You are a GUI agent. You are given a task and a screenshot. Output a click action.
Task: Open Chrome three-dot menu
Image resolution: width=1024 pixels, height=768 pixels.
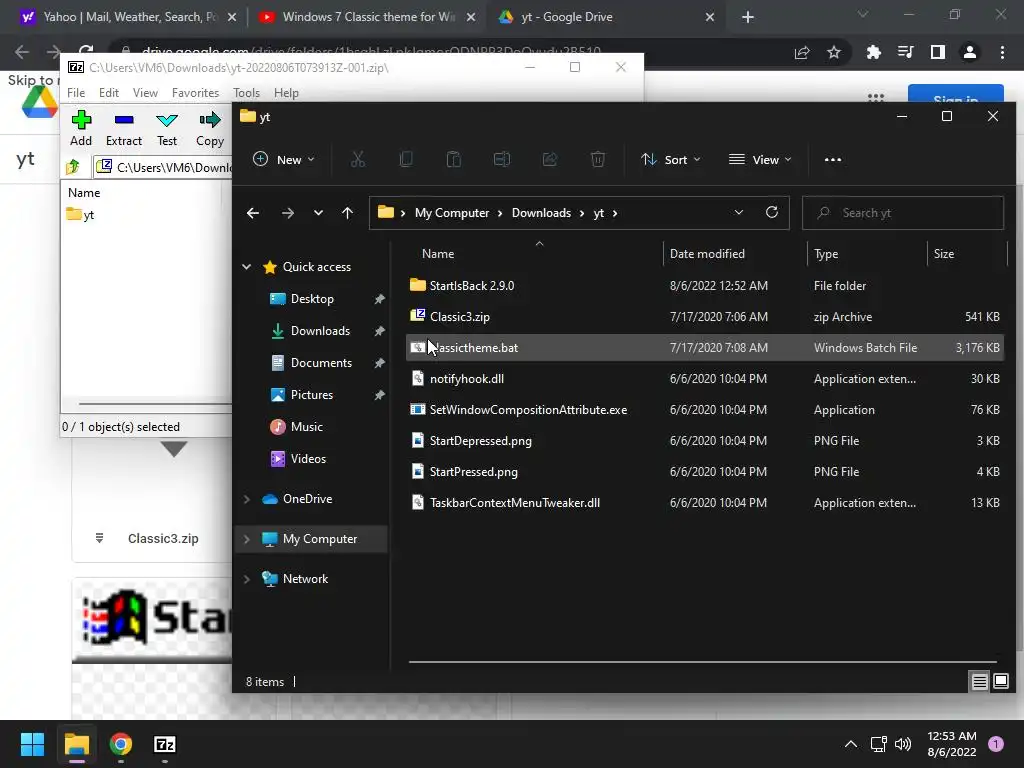pos(1002,52)
